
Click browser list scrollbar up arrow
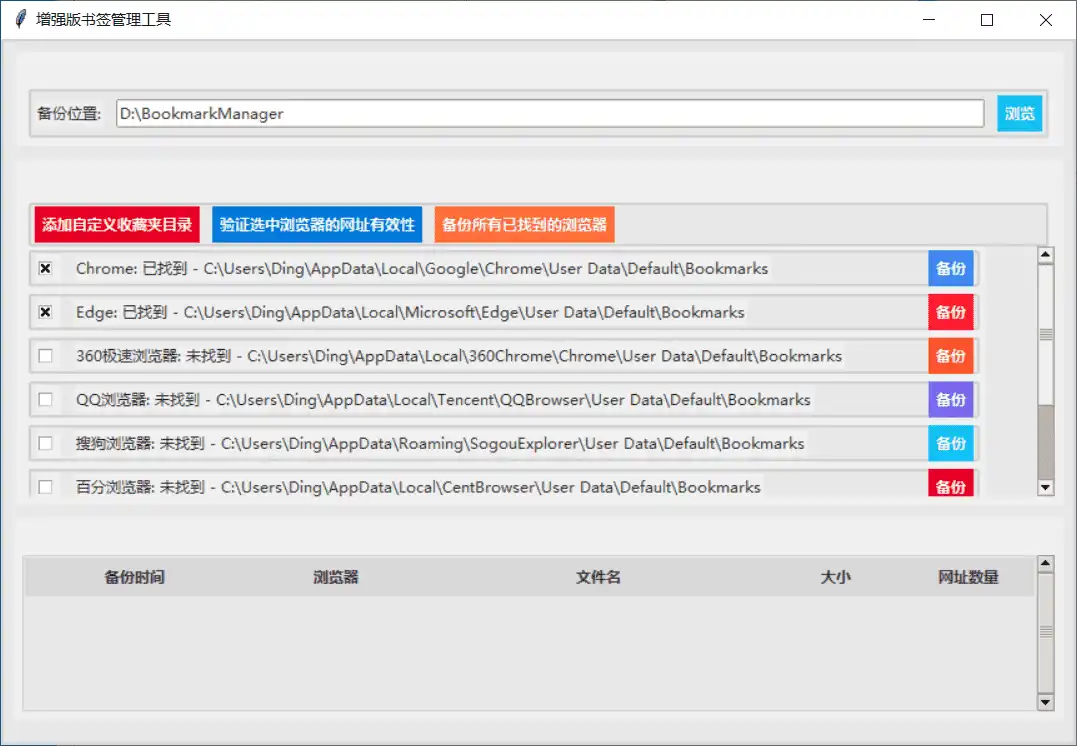[1045, 255]
